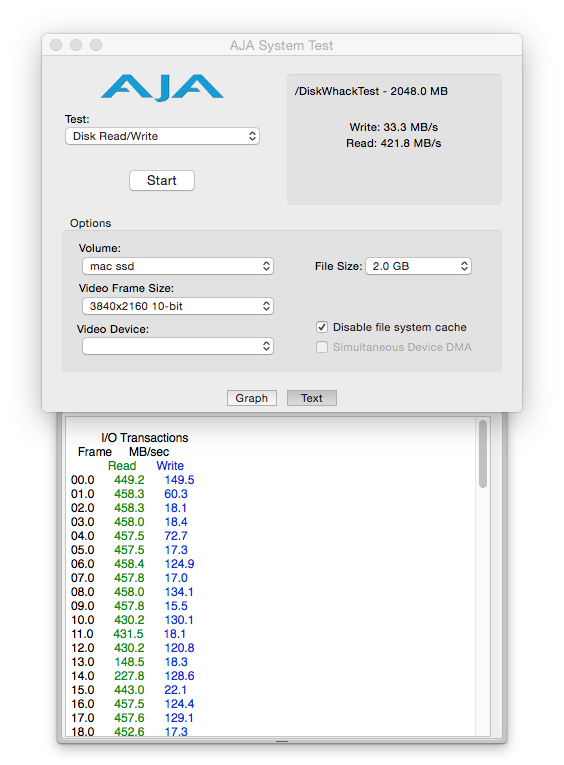
Task: Click read value 449.2 in frame 00.0
Action: 129,480
